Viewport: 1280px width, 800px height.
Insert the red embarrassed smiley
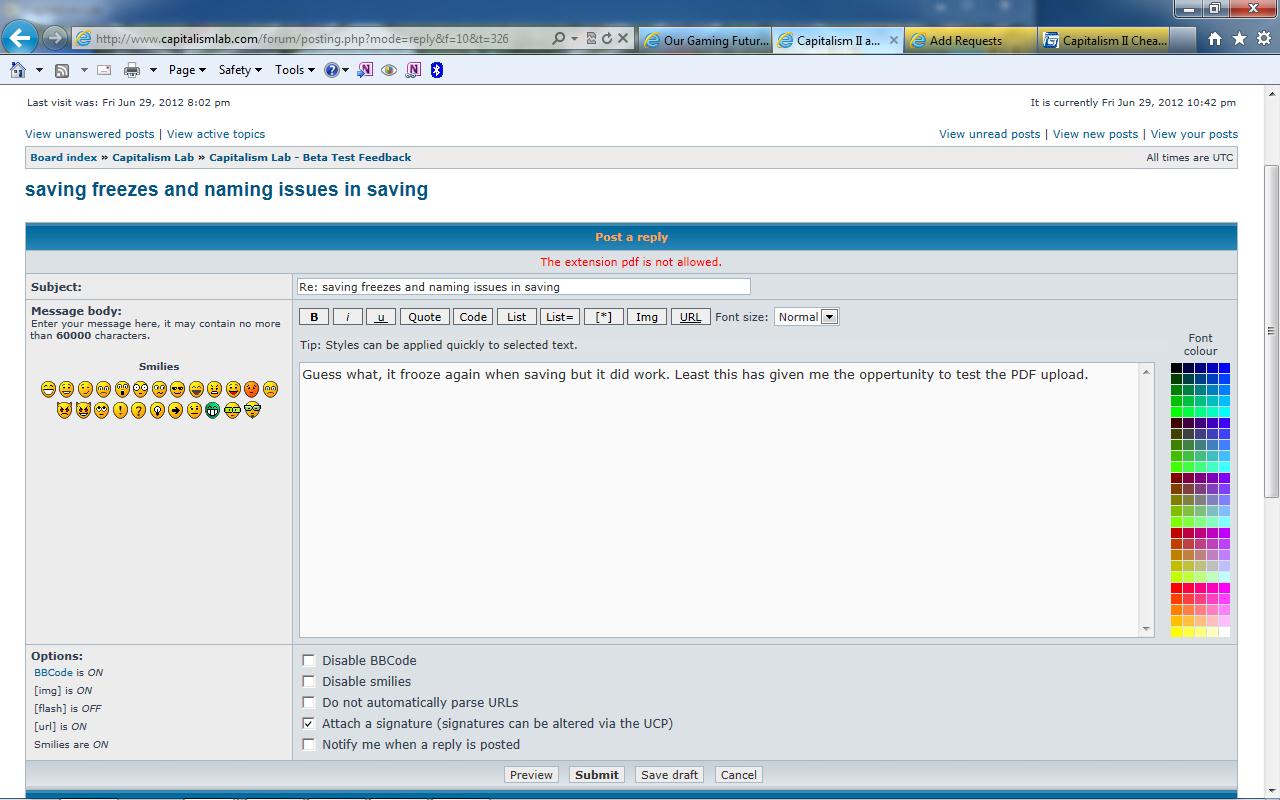tap(252, 389)
